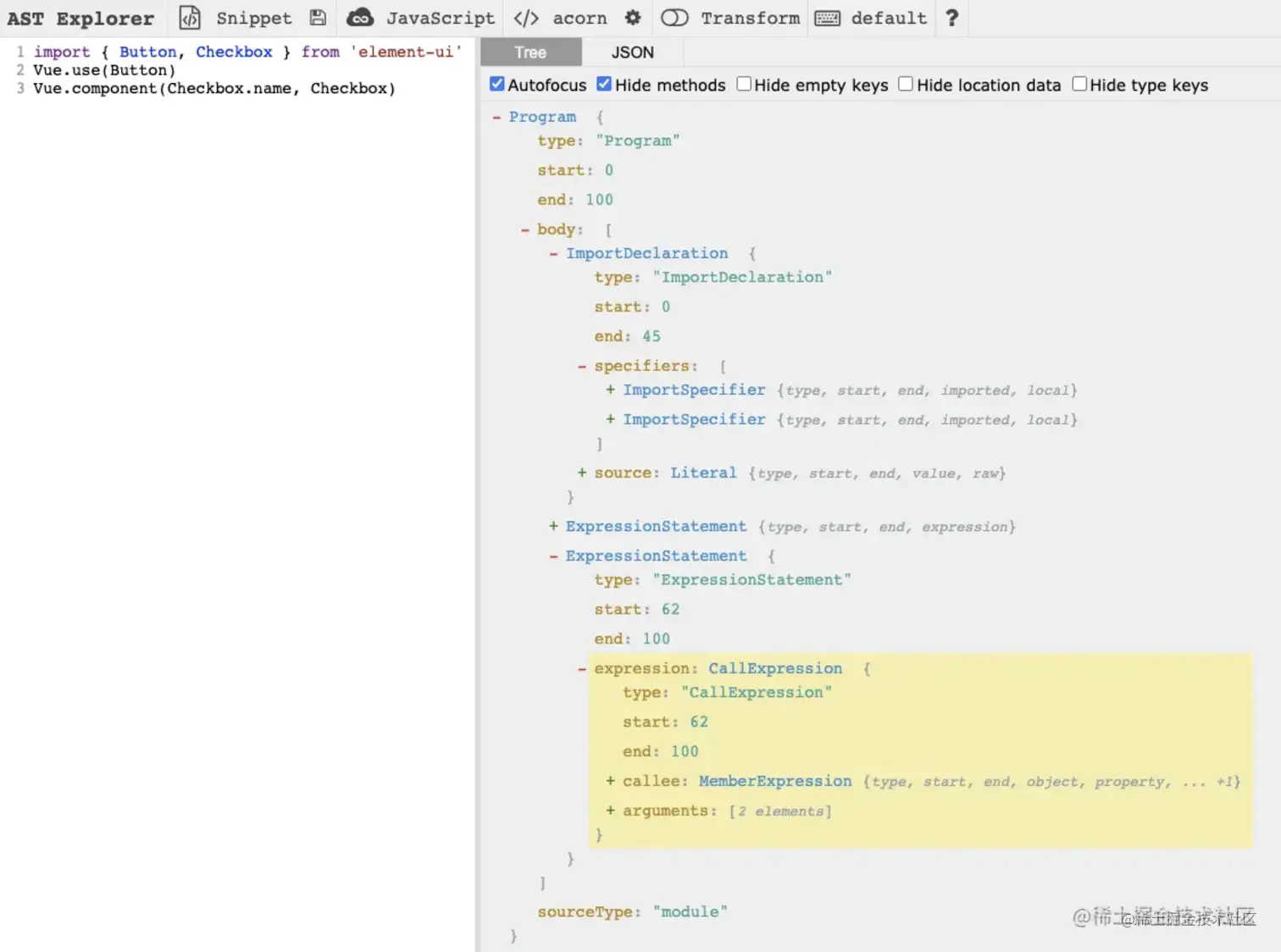
Task: Click Vue.use(Button) code line
Action: coord(104,70)
